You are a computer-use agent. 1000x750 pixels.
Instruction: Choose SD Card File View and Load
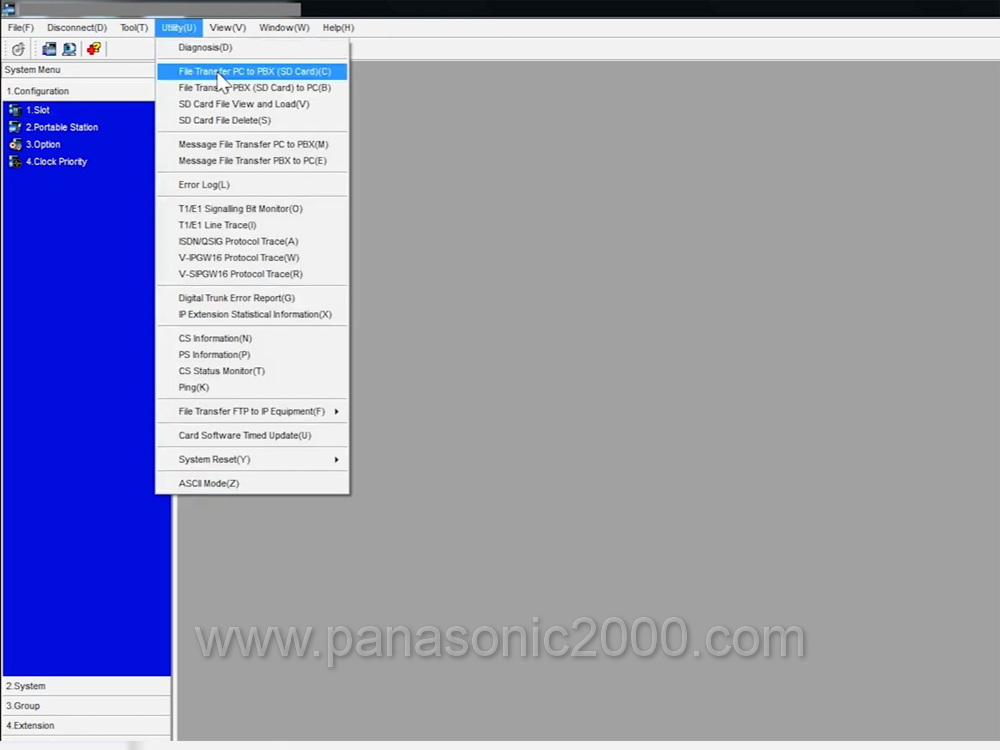[243, 104]
